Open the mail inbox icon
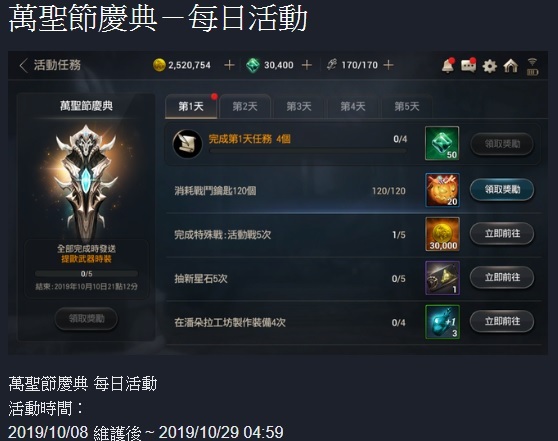 pyautogui.click(x=469, y=65)
